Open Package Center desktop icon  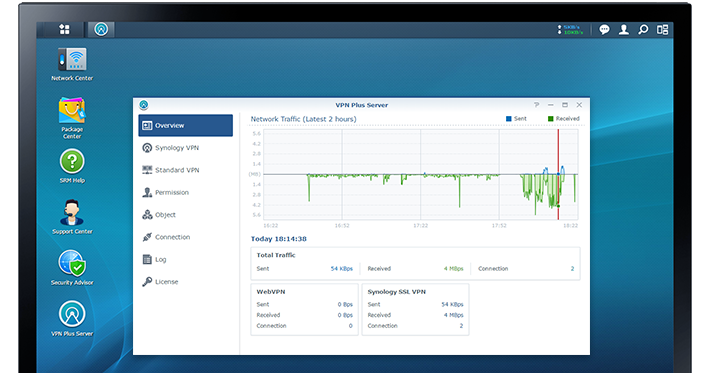(x=72, y=118)
